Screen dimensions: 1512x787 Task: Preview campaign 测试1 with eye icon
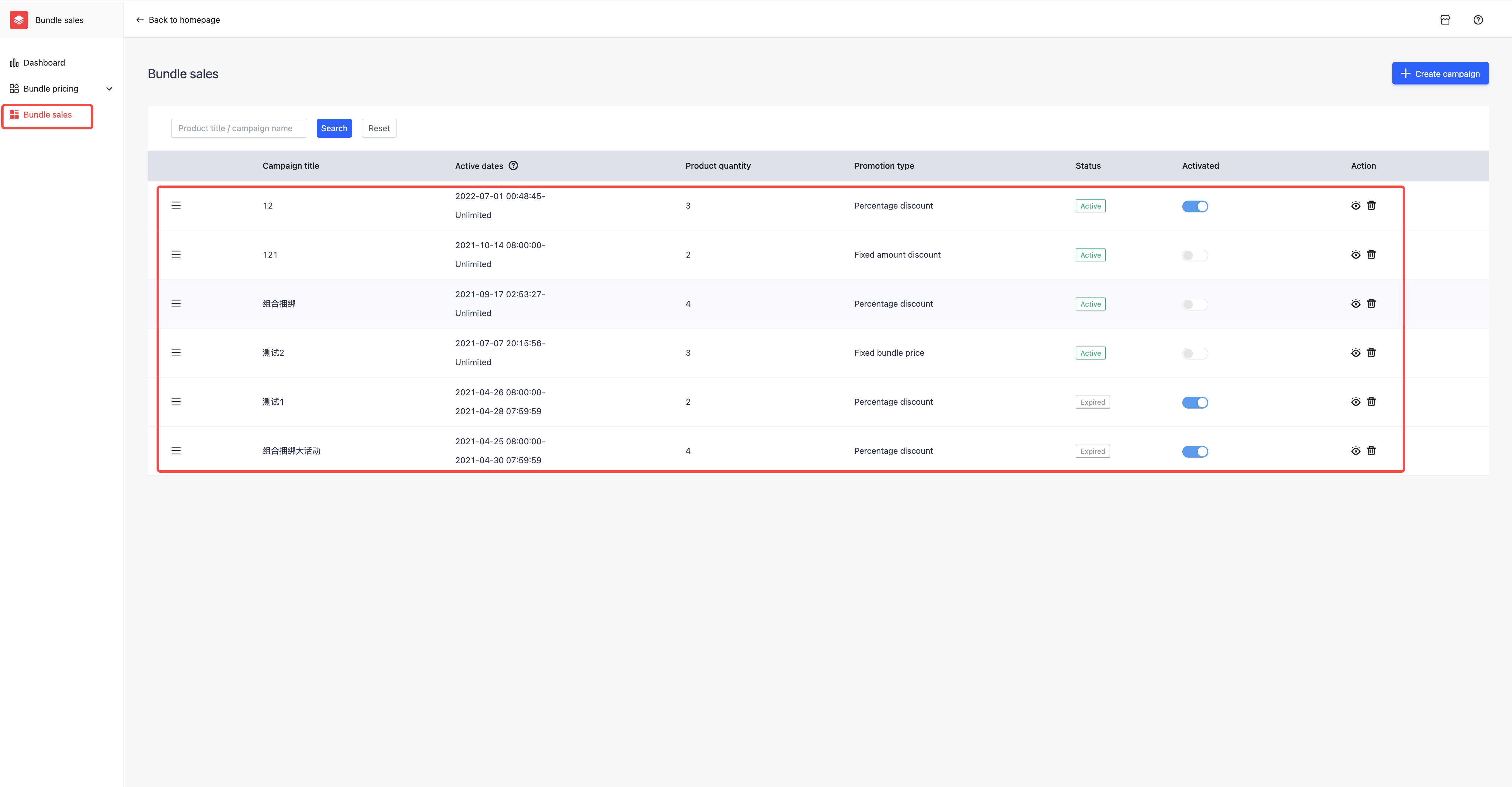(x=1355, y=402)
